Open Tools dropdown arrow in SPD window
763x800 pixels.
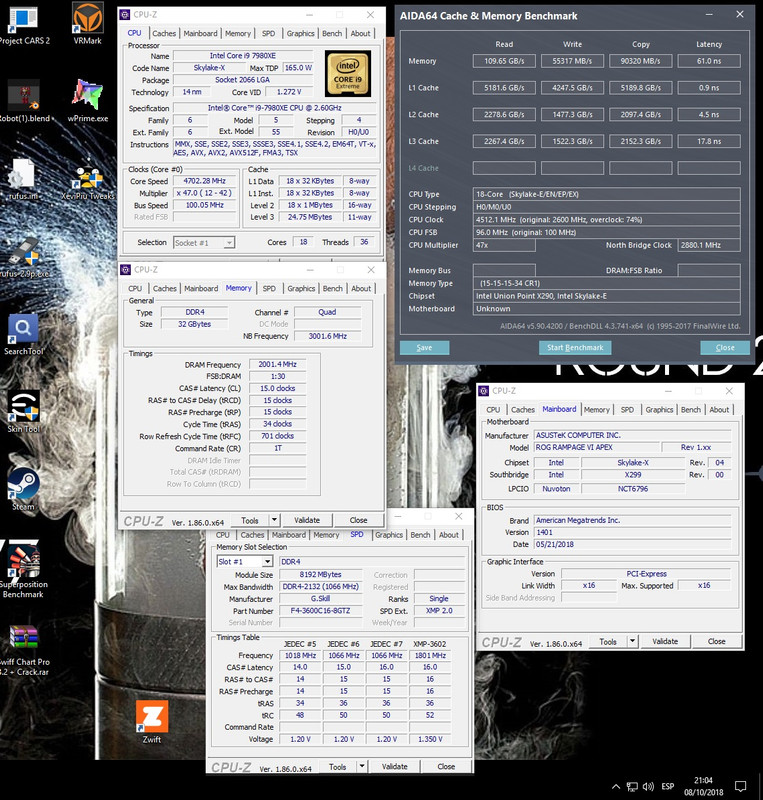click(362, 766)
